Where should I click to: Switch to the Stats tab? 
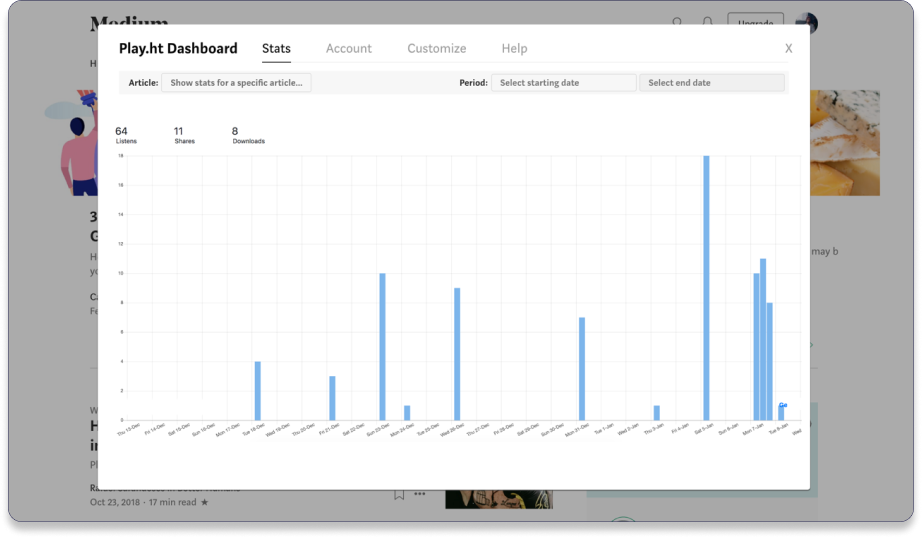pos(276,48)
